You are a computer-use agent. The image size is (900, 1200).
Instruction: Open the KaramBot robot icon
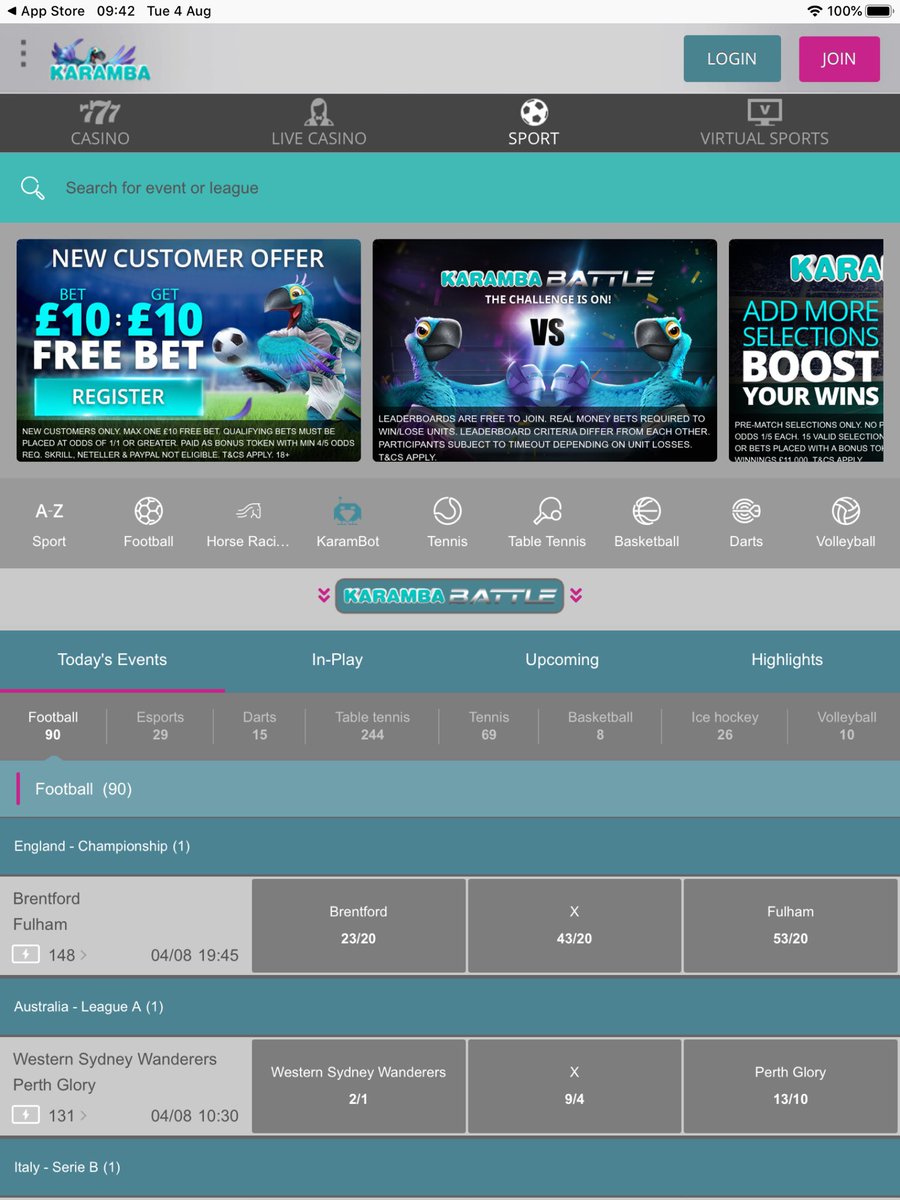tap(347, 524)
